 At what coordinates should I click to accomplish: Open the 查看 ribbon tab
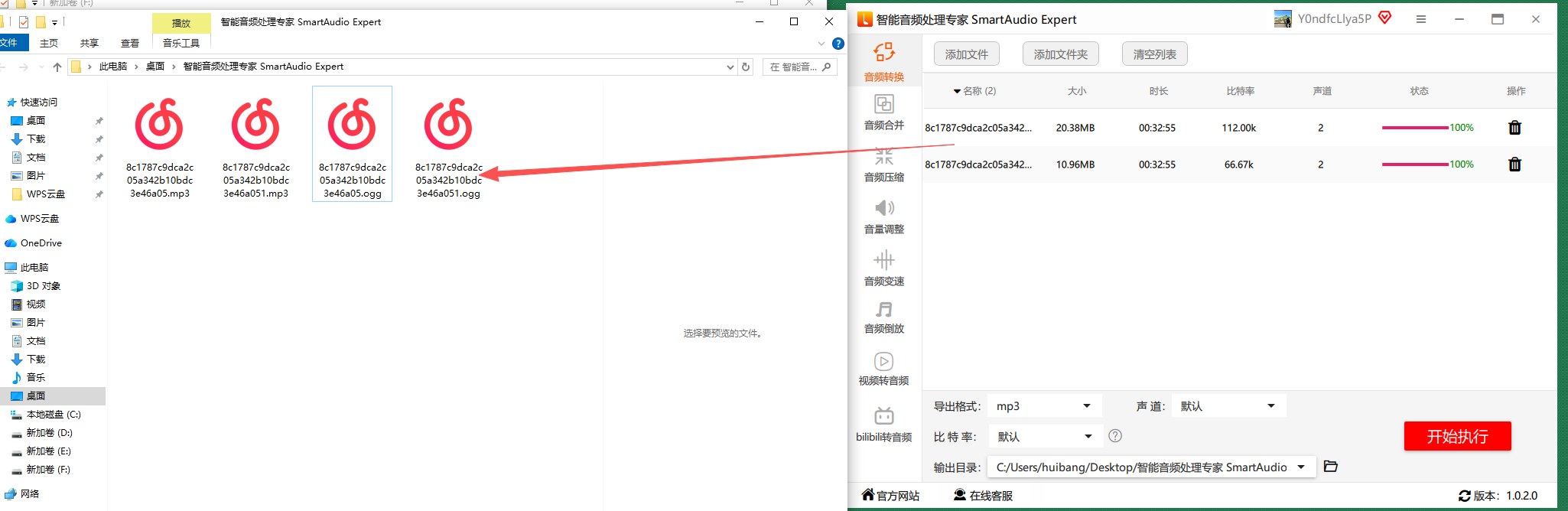tap(130, 44)
